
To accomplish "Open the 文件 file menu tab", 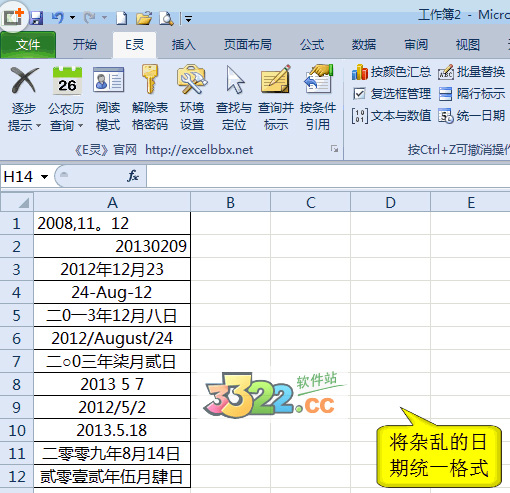I will coord(28,45).
